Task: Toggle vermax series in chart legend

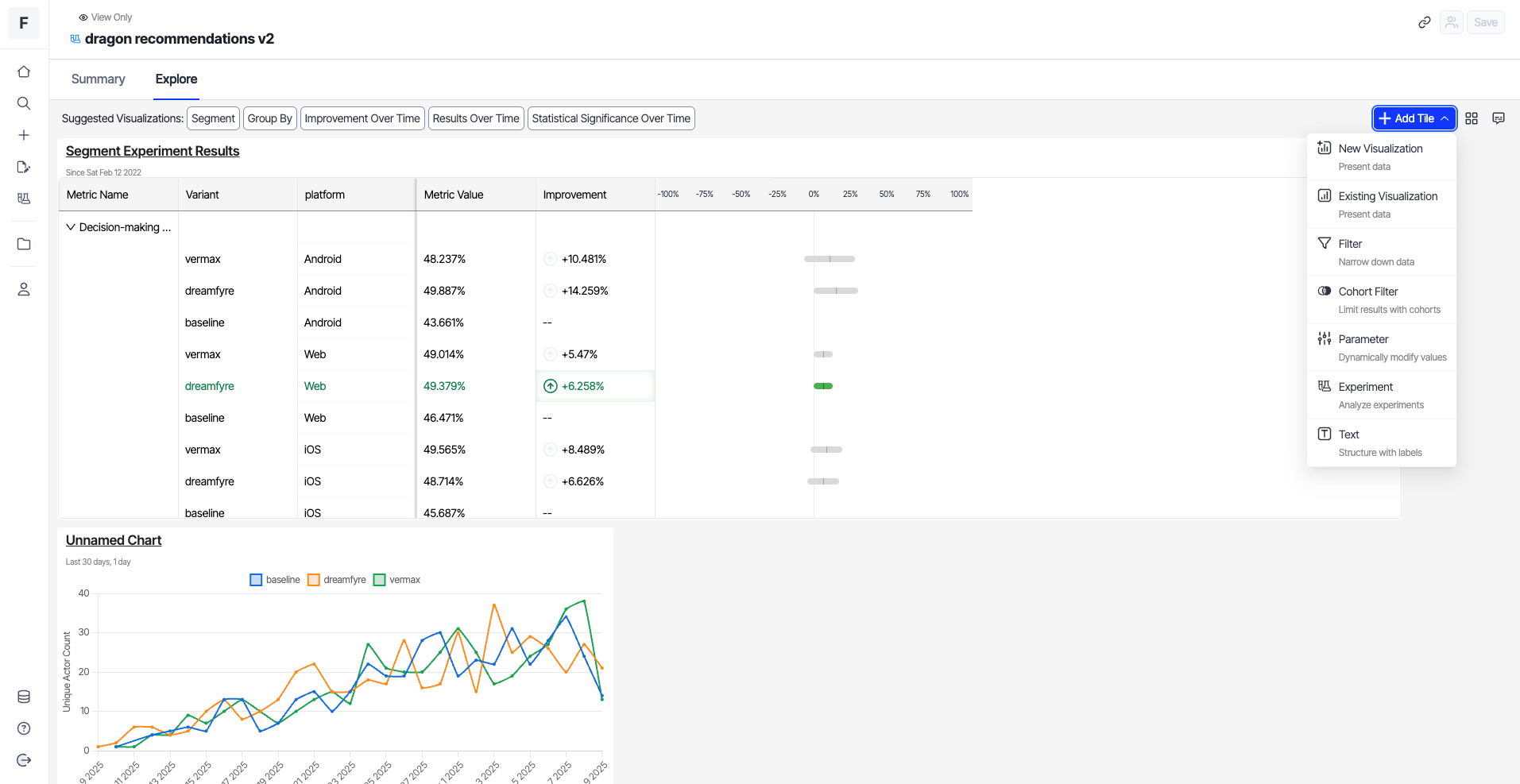Action: point(397,580)
